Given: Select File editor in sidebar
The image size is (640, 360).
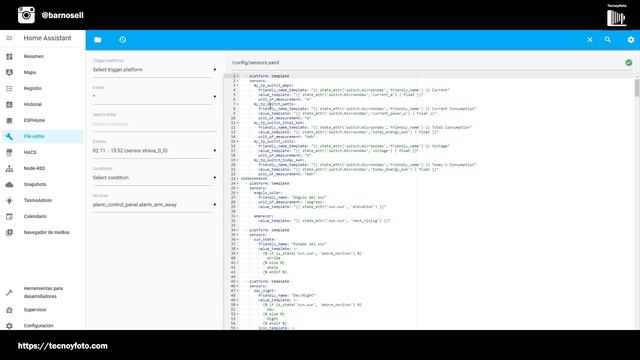Looking at the screenshot, I should click(42, 136).
